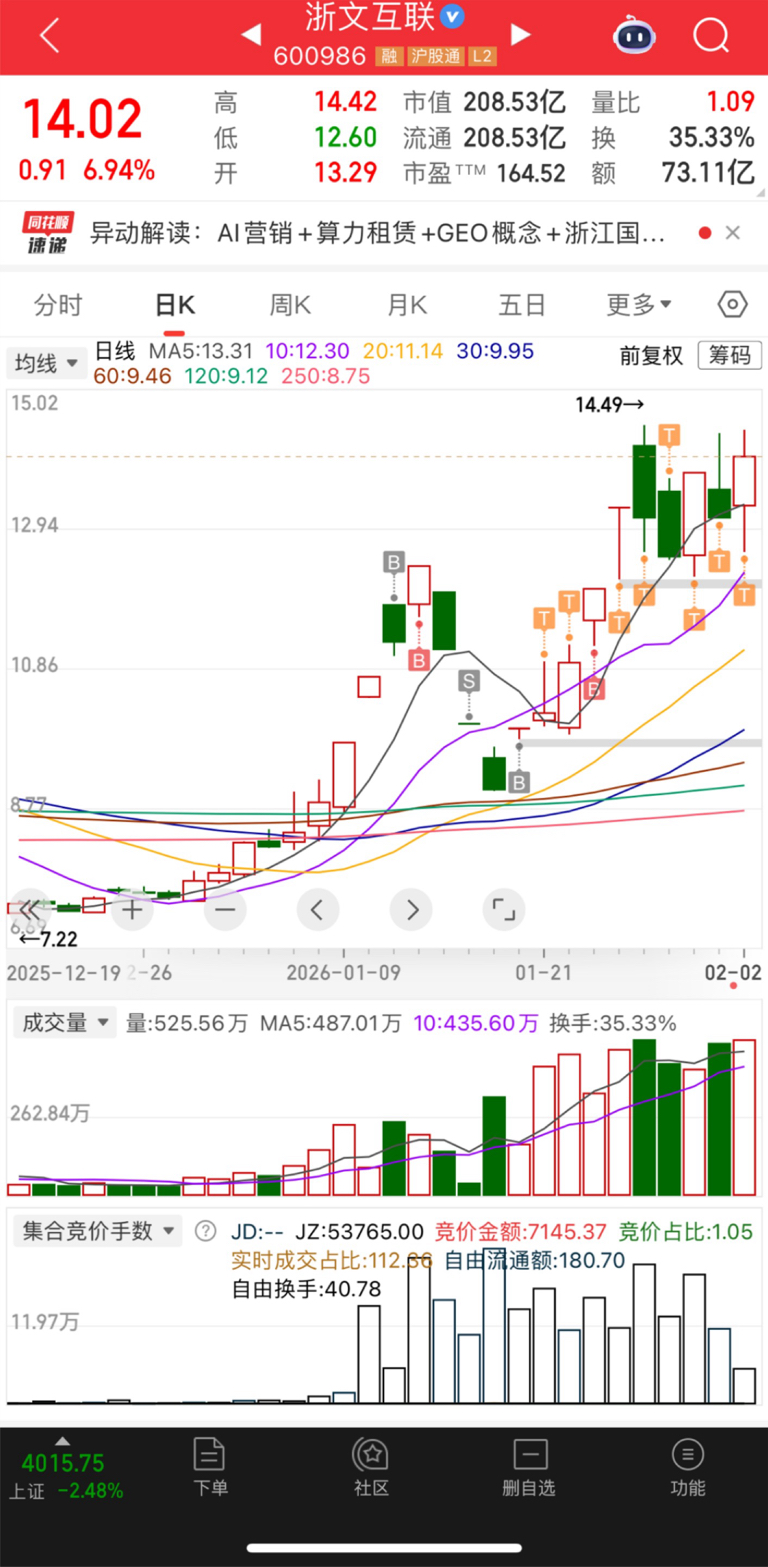Screen dimensions: 768x1567
Task: Tap the 筹码 button
Action: click(730, 355)
